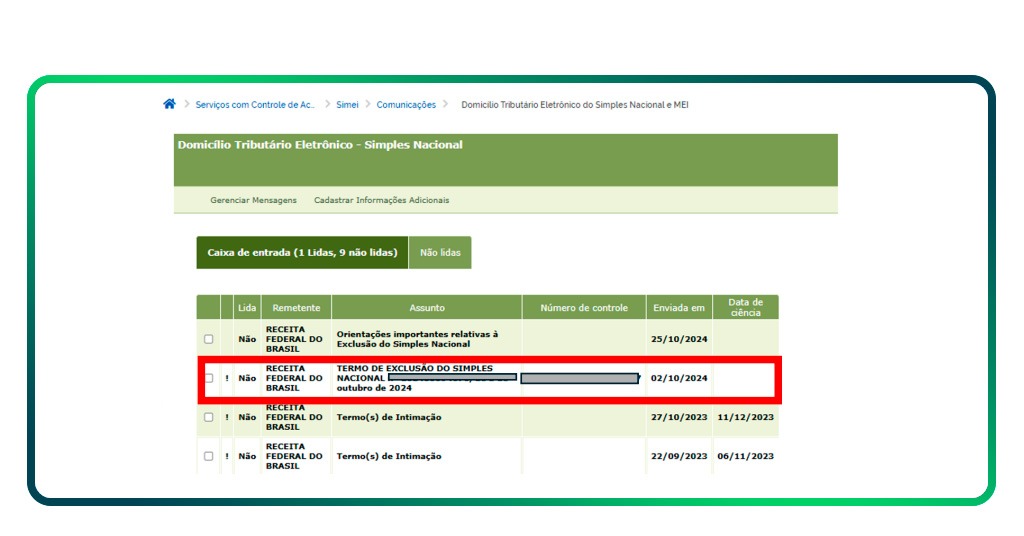1024x536 pixels.
Task: Select the Caixa de entrada tab
Action: point(301,253)
